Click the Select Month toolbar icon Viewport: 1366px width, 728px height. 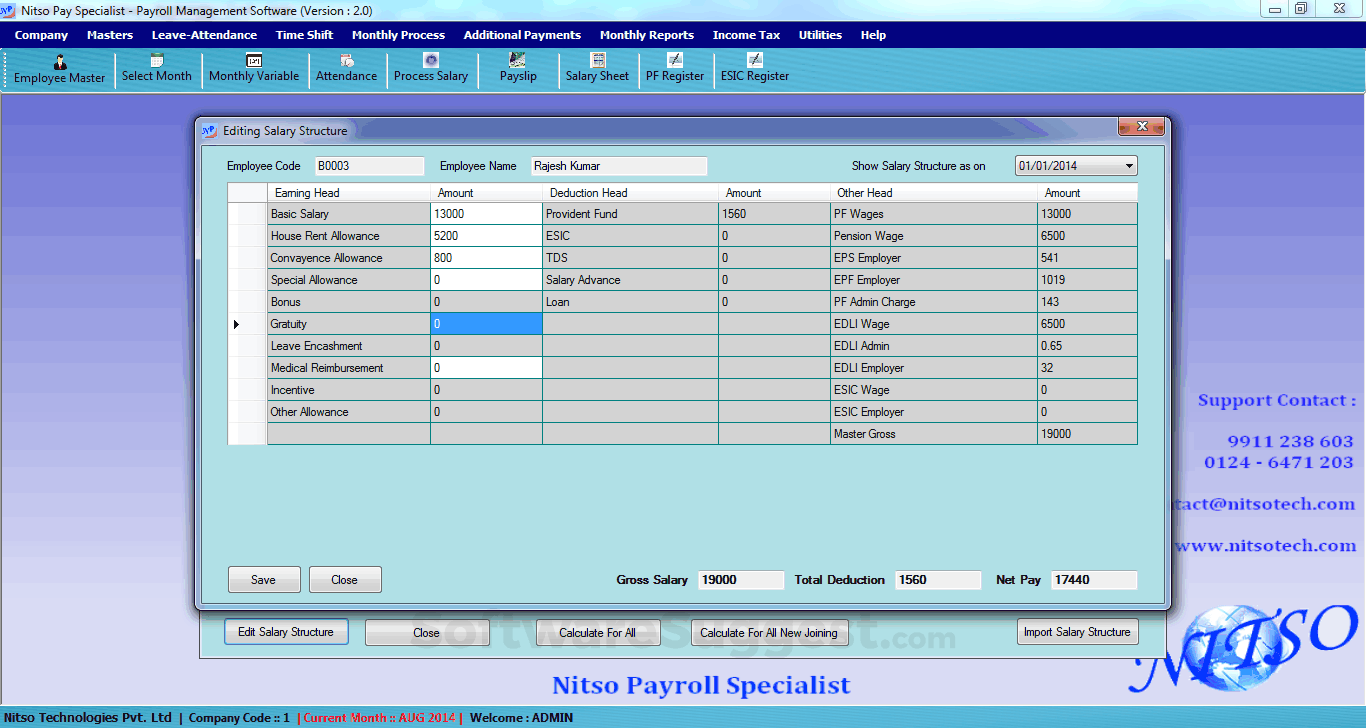click(x=156, y=69)
